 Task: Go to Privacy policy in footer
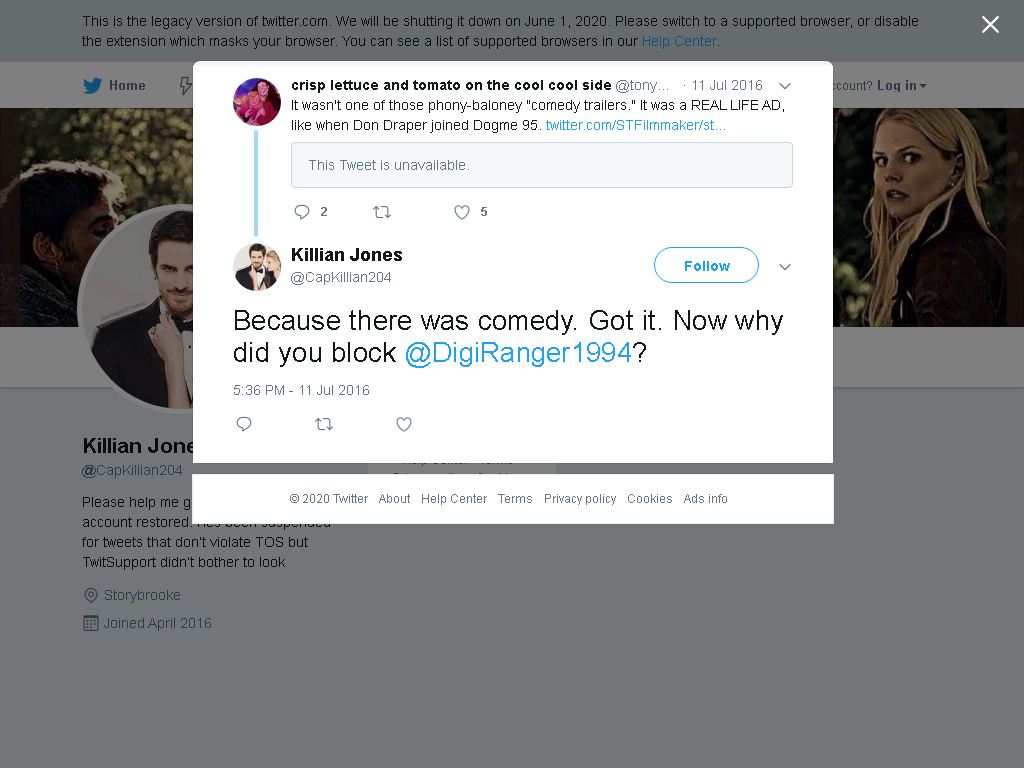click(x=580, y=498)
